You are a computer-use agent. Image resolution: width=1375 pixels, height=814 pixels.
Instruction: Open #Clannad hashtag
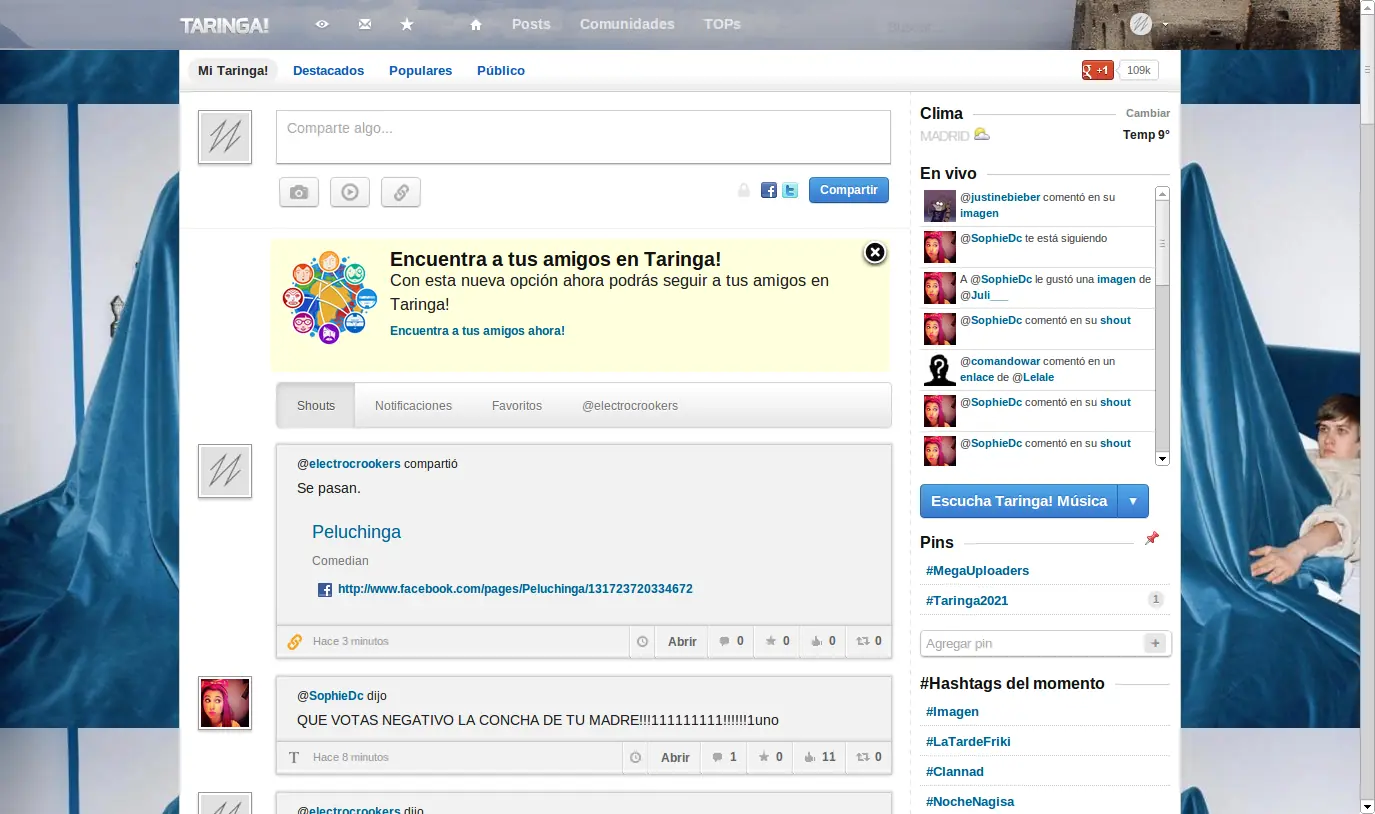[955, 771]
